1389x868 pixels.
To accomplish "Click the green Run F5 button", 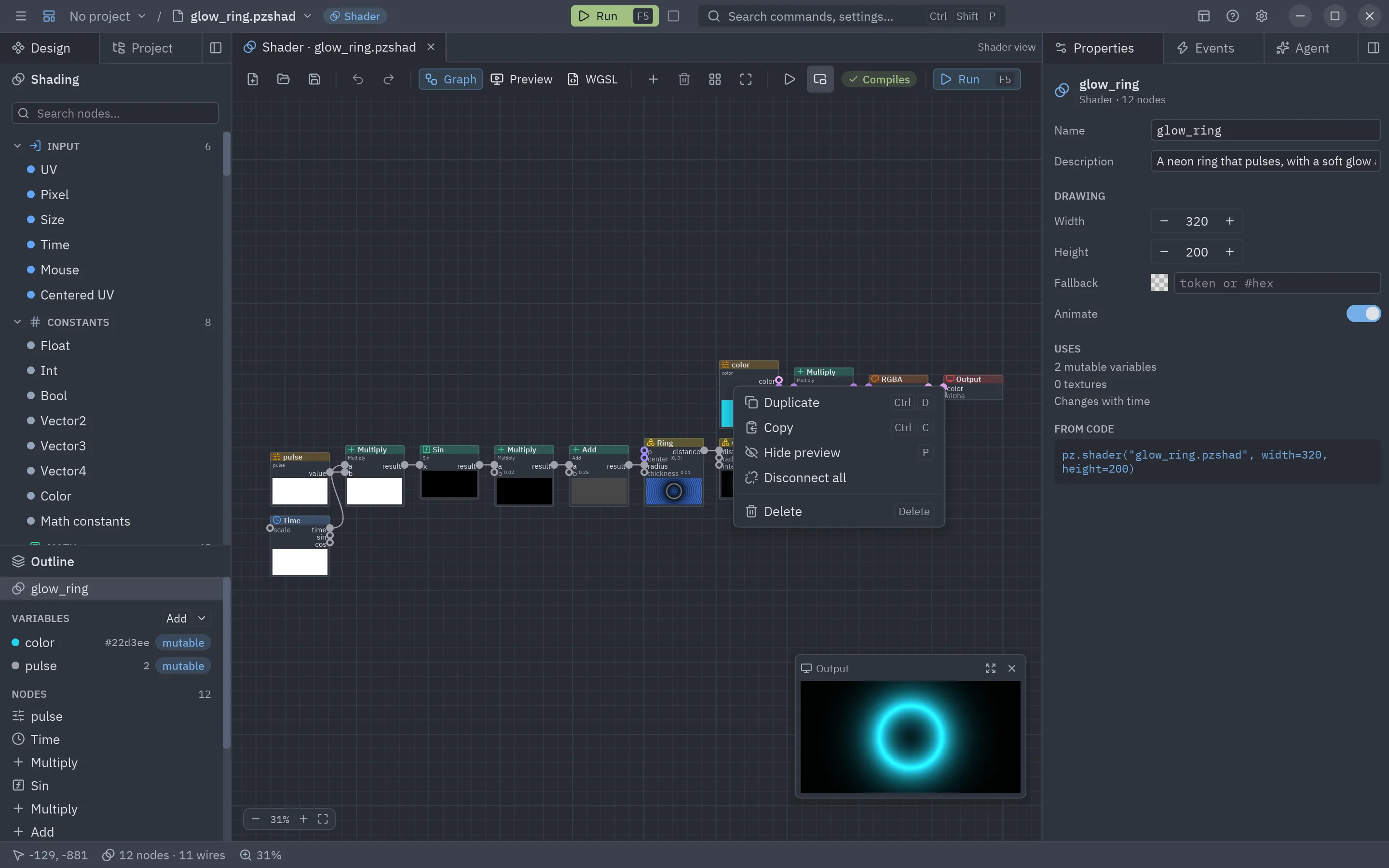I will [615, 16].
